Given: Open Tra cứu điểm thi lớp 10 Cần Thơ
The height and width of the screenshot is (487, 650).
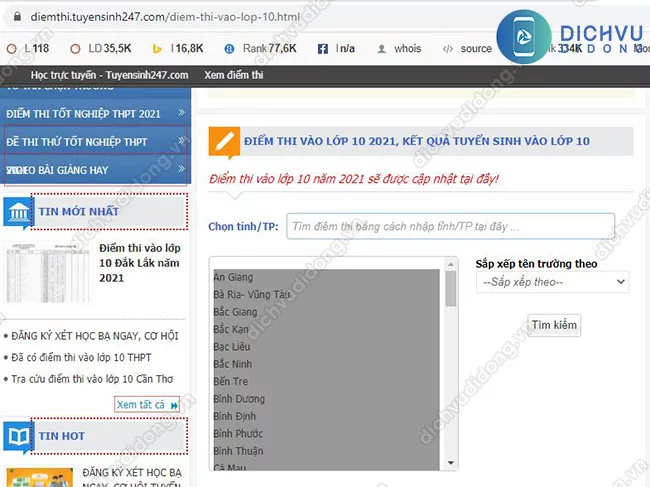Looking at the screenshot, I should tap(92, 379).
